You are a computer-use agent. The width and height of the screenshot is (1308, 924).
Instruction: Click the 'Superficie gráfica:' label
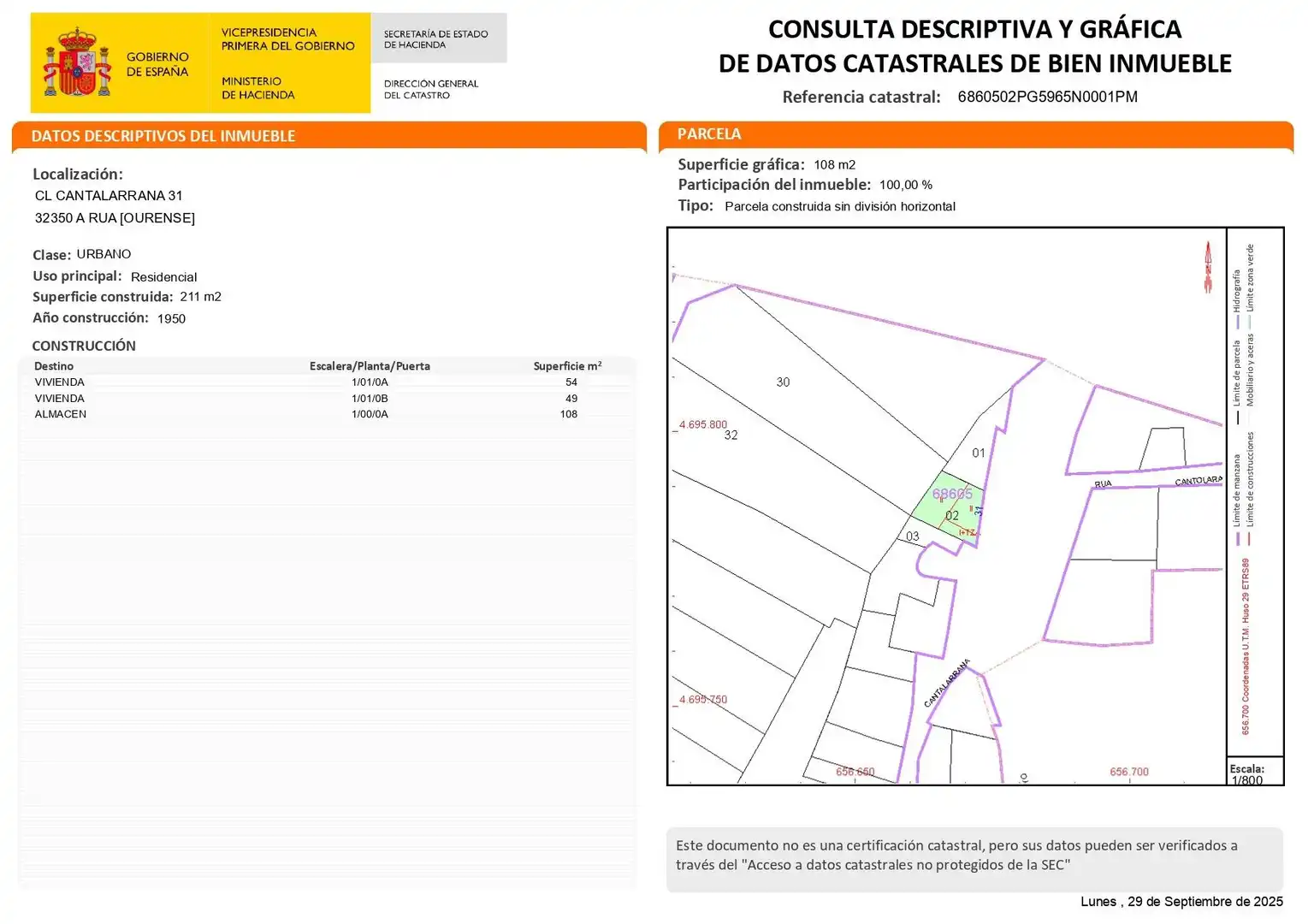[x=741, y=164]
